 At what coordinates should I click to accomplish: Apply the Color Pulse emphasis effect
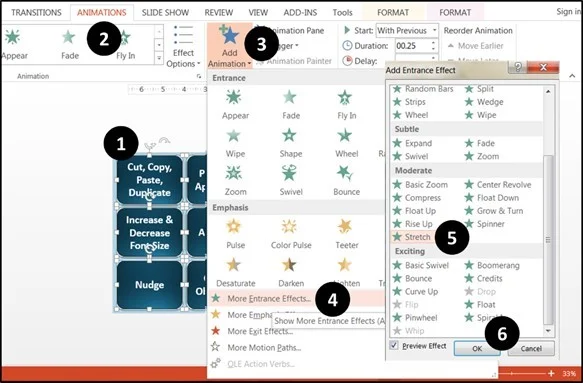point(290,234)
